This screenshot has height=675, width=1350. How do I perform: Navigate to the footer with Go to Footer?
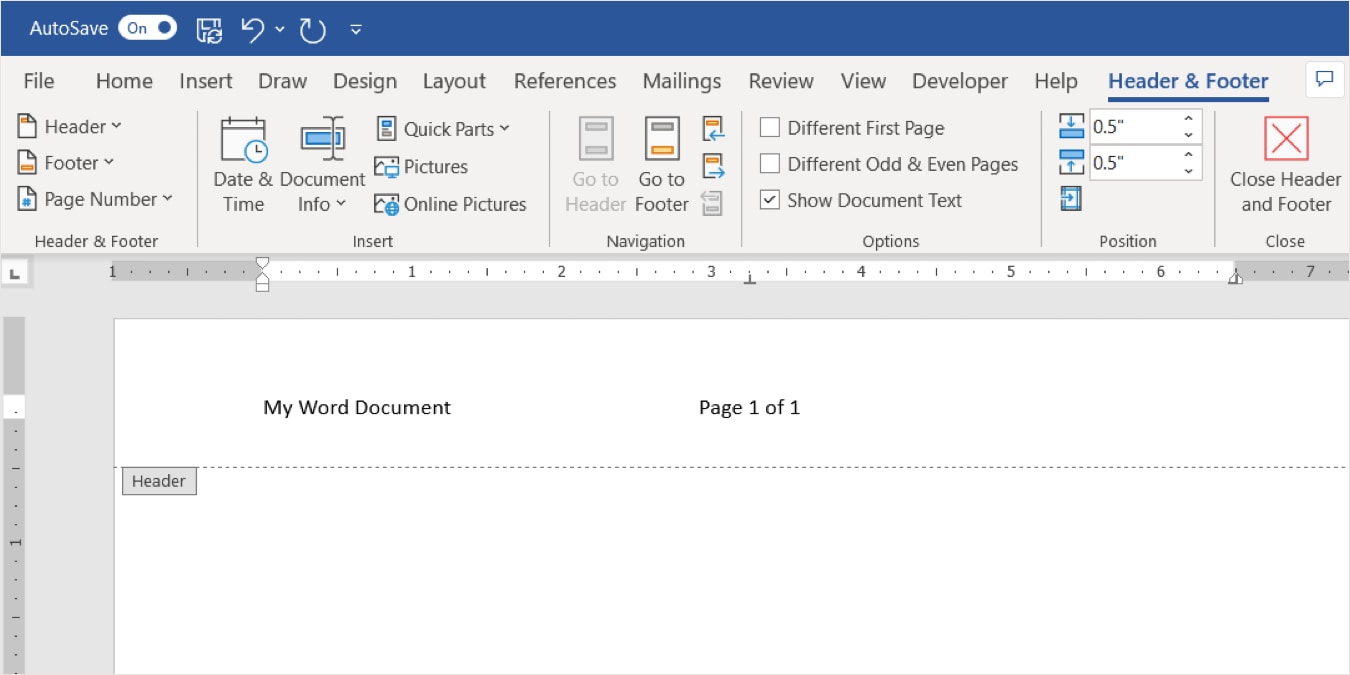(x=660, y=163)
